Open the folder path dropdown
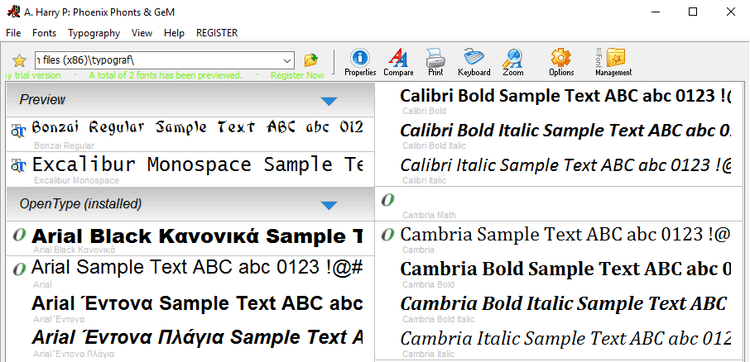750x362 pixels. point(287,61)
